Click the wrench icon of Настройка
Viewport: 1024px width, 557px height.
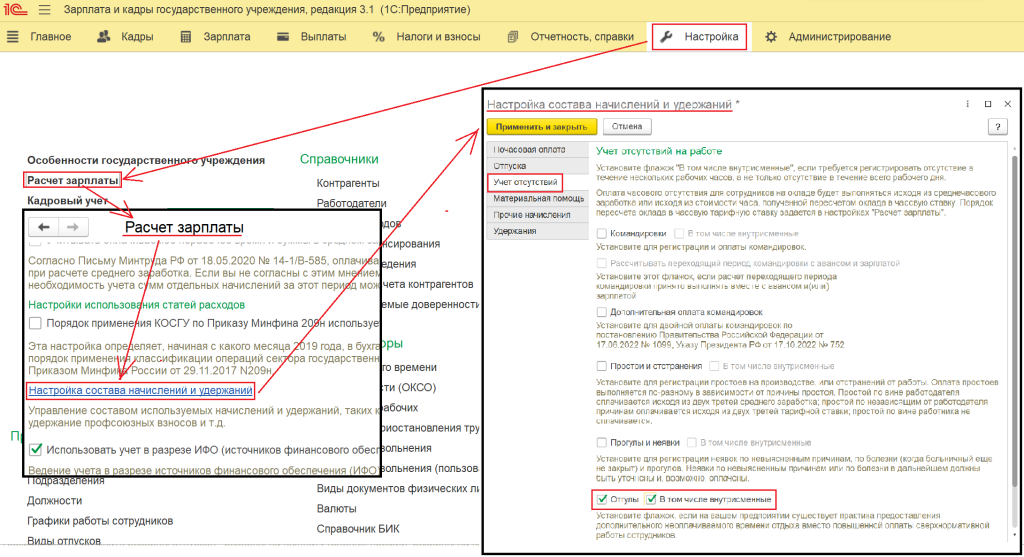point(666,37)
